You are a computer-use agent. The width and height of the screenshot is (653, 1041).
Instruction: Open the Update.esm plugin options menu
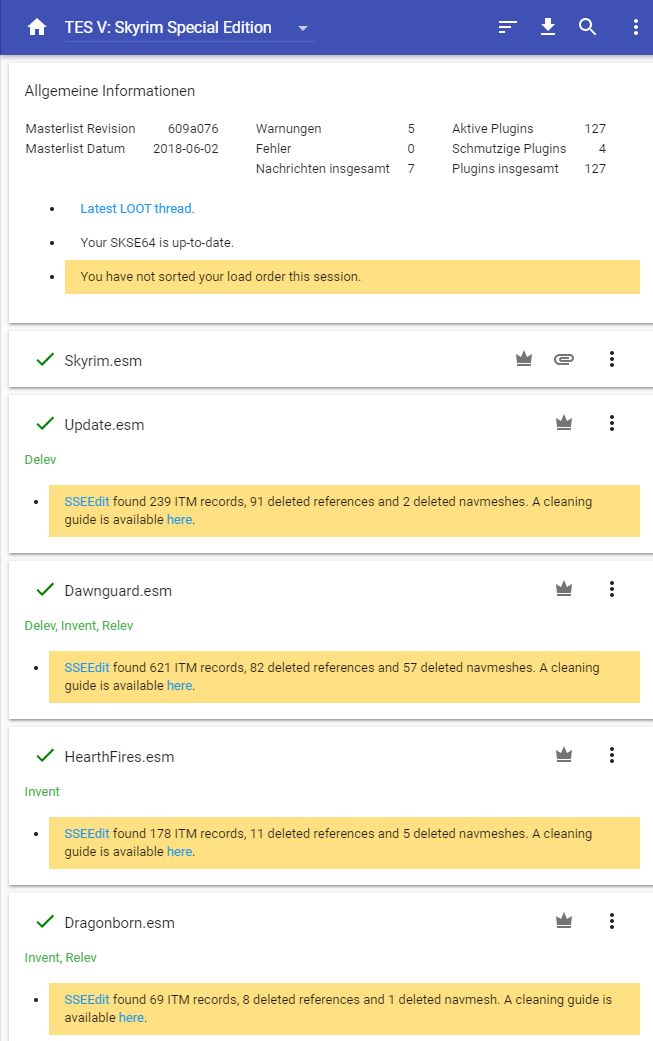click(612, 424)
